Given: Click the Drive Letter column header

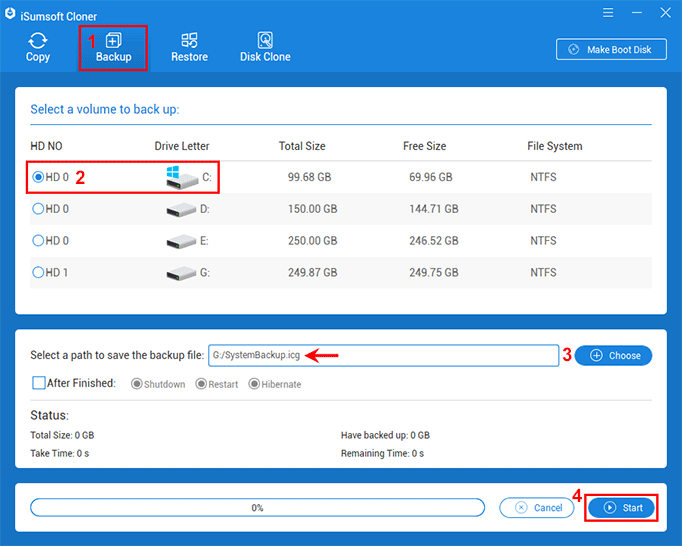Looking at the screenshot, I should [182, 146].
